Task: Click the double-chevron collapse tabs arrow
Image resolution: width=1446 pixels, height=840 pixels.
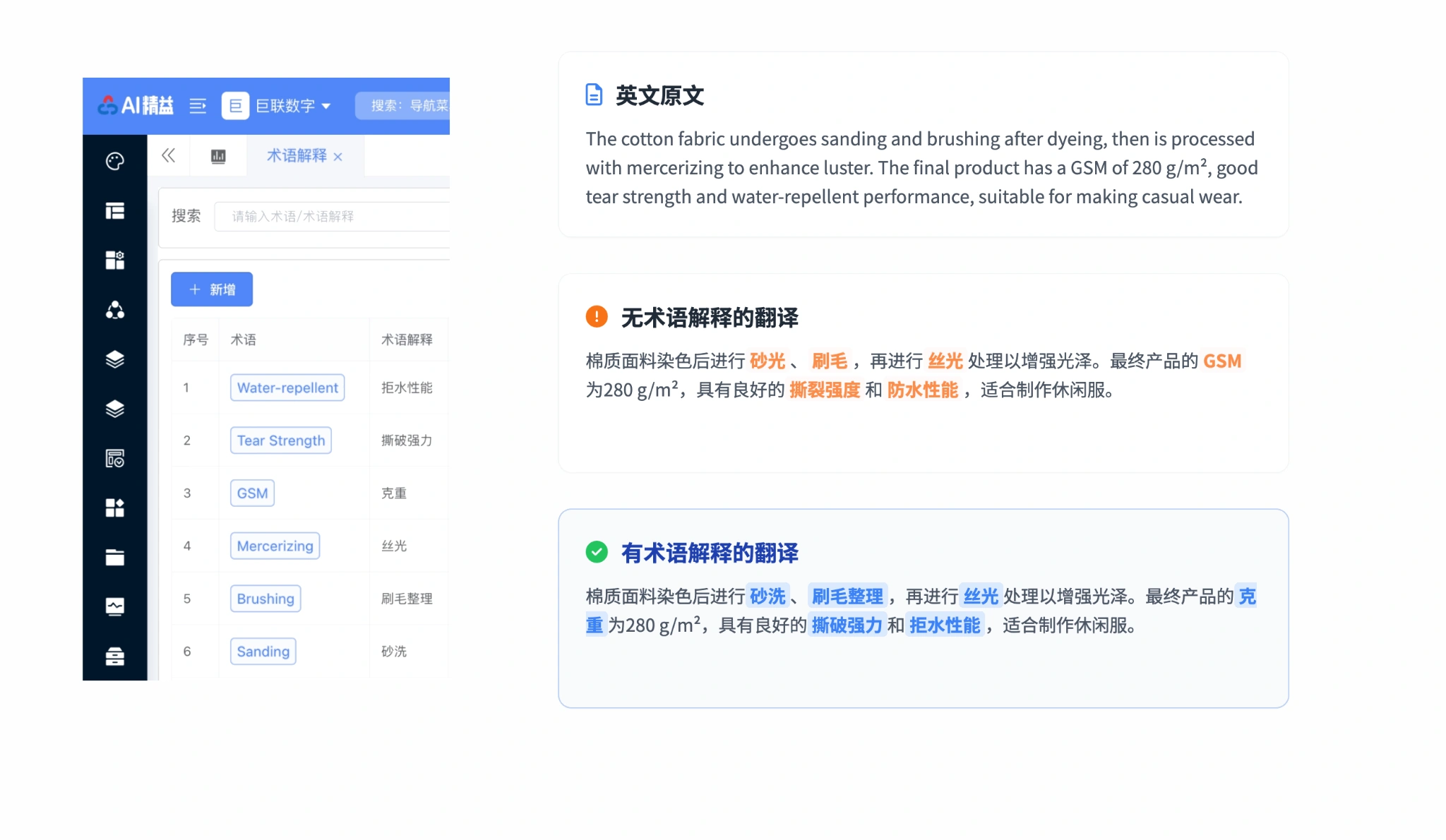Action: click(x=168, y=155)
